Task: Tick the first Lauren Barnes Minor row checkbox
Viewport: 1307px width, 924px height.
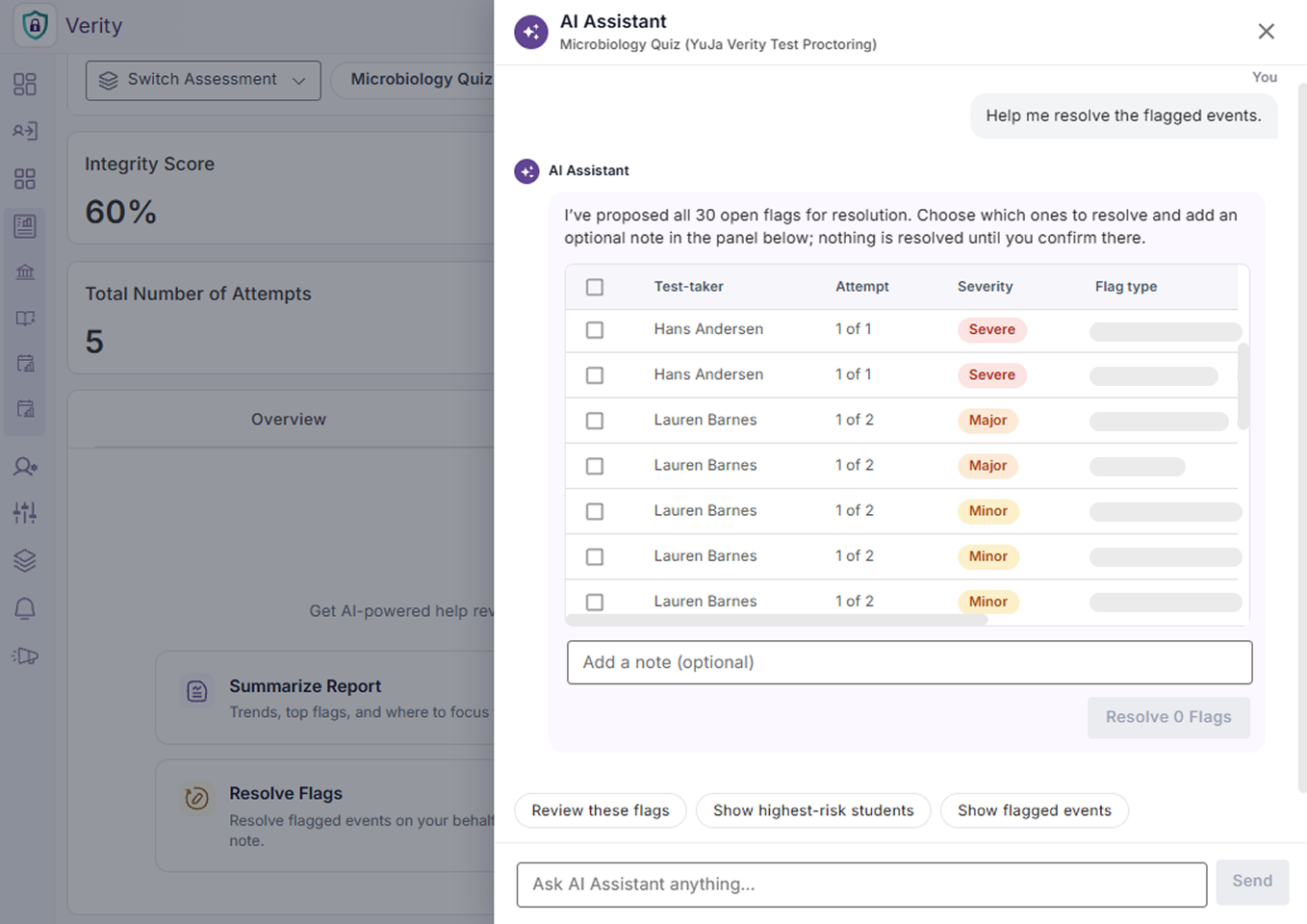Action: [595, 511]
